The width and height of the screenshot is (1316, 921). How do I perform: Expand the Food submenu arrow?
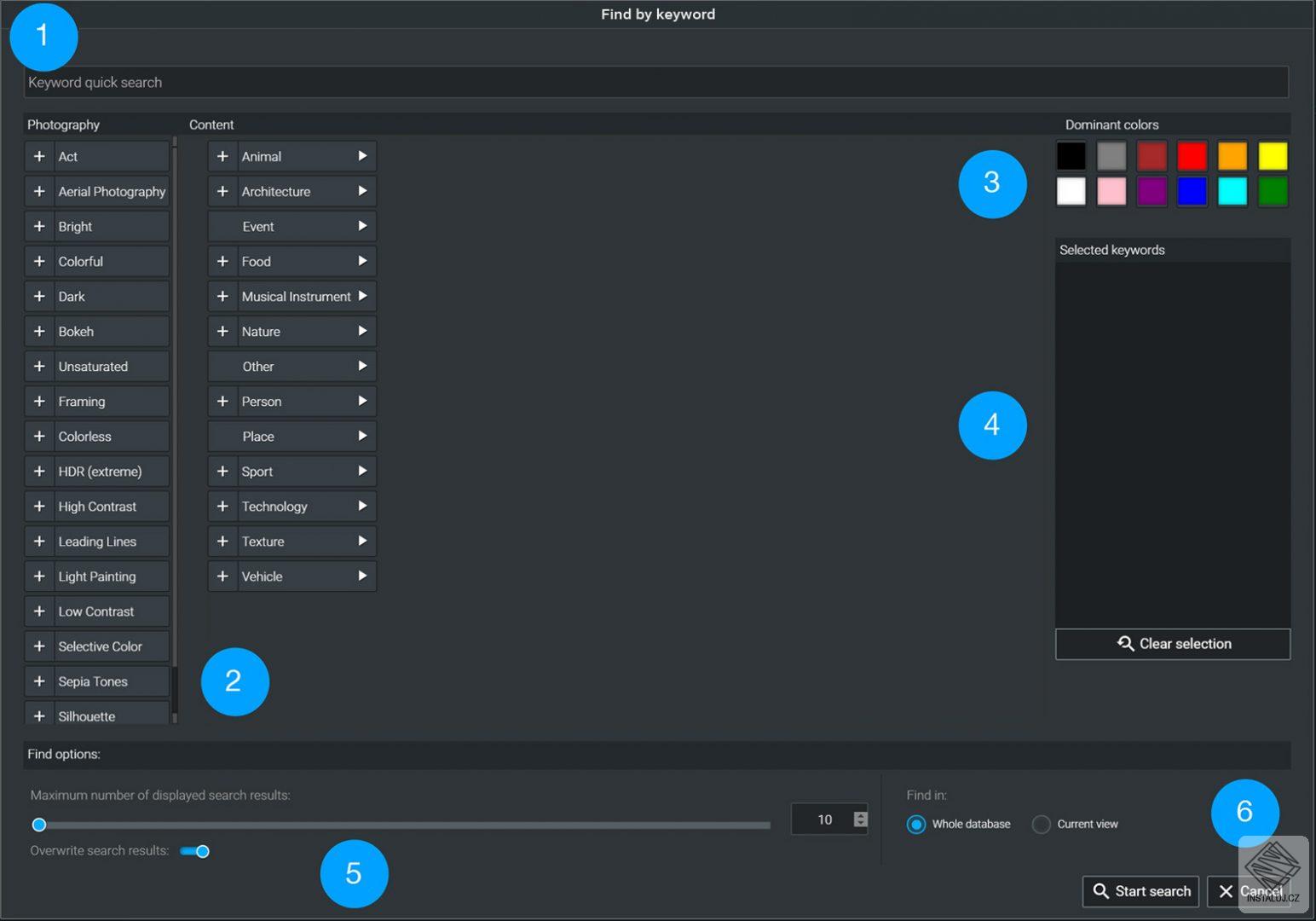coord(362,261)
